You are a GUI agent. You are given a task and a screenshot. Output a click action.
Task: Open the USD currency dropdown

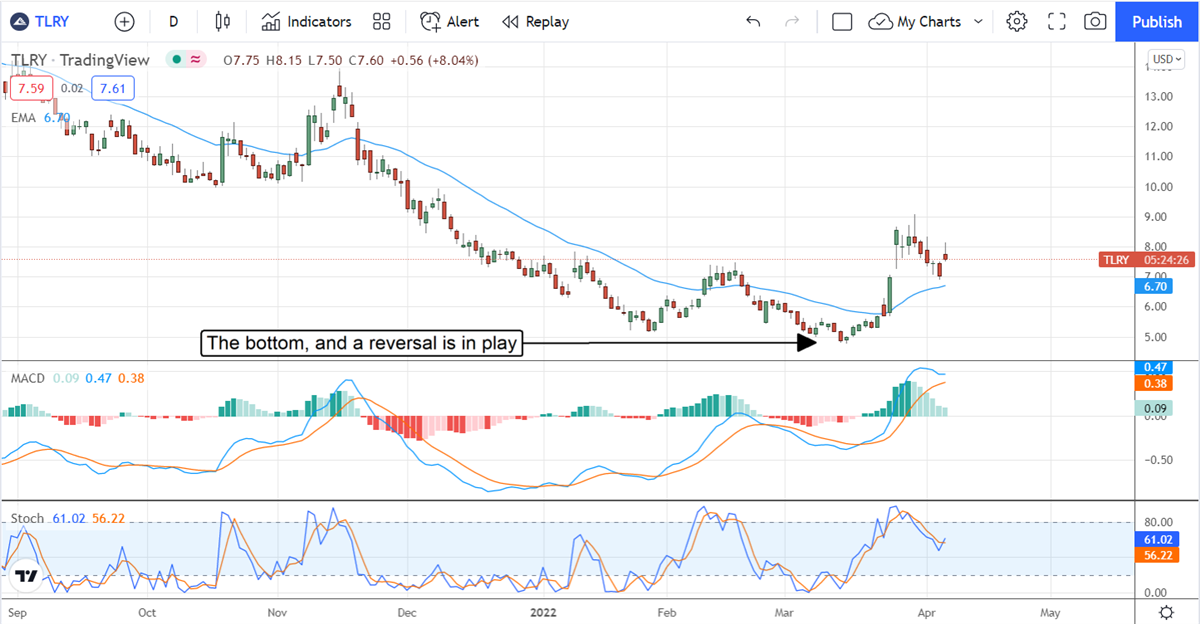point(1166,59)
